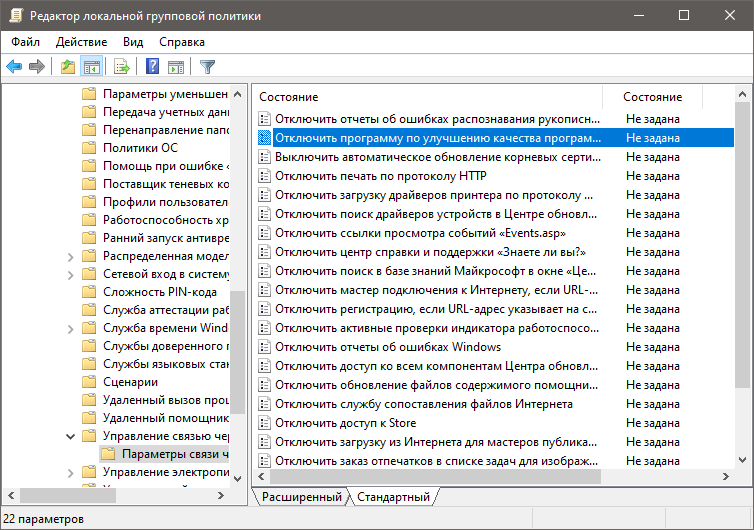Click the policy icon beside «Отключить доступ к Store»
The image size is (754, 530).
point(265,423)
